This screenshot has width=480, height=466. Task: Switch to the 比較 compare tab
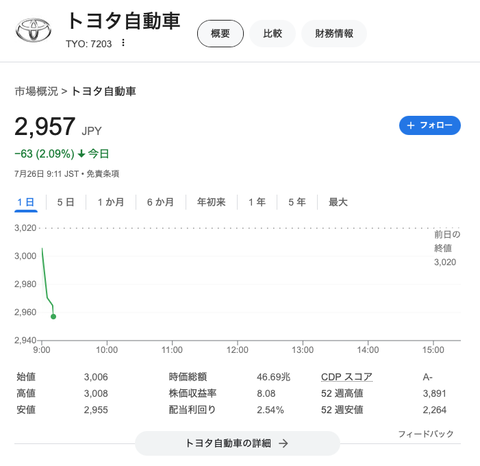click(272, 33)
